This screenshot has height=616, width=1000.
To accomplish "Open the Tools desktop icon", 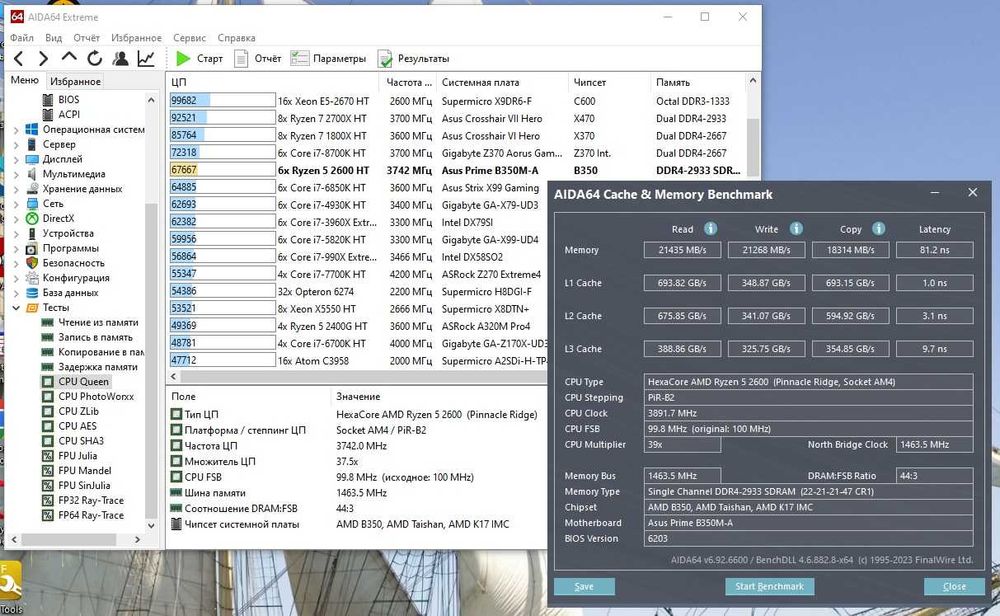I will click(10, 587).
